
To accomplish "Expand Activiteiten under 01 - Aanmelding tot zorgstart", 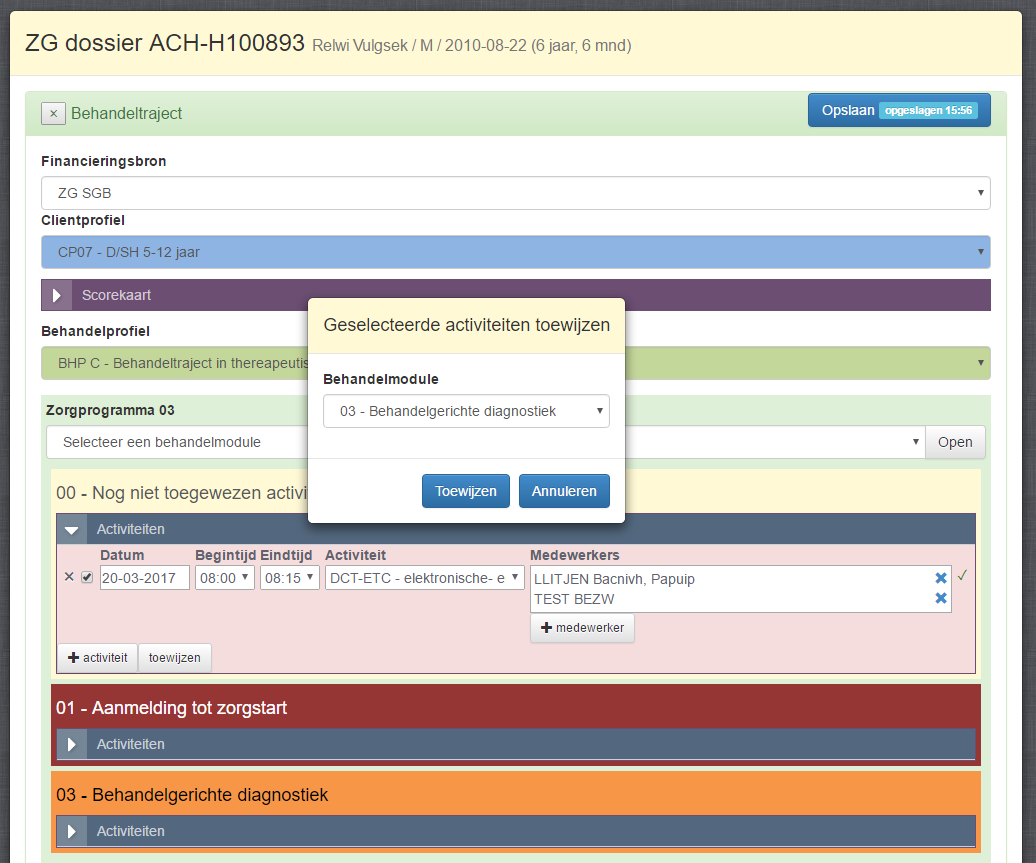I will pos(71,744).
